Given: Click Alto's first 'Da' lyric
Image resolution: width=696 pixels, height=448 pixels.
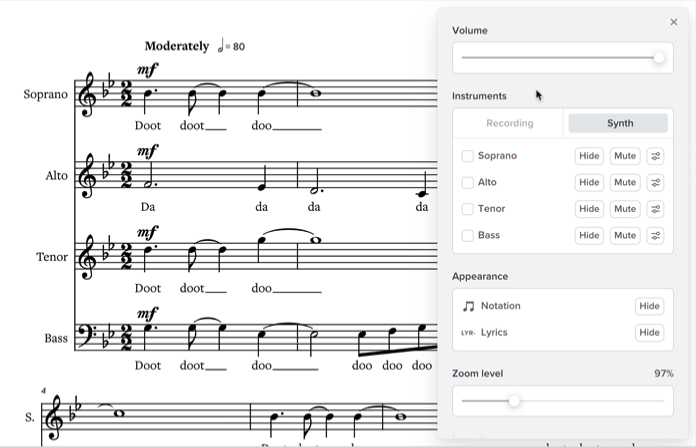Looking at the screenshot, I should 148,207.
